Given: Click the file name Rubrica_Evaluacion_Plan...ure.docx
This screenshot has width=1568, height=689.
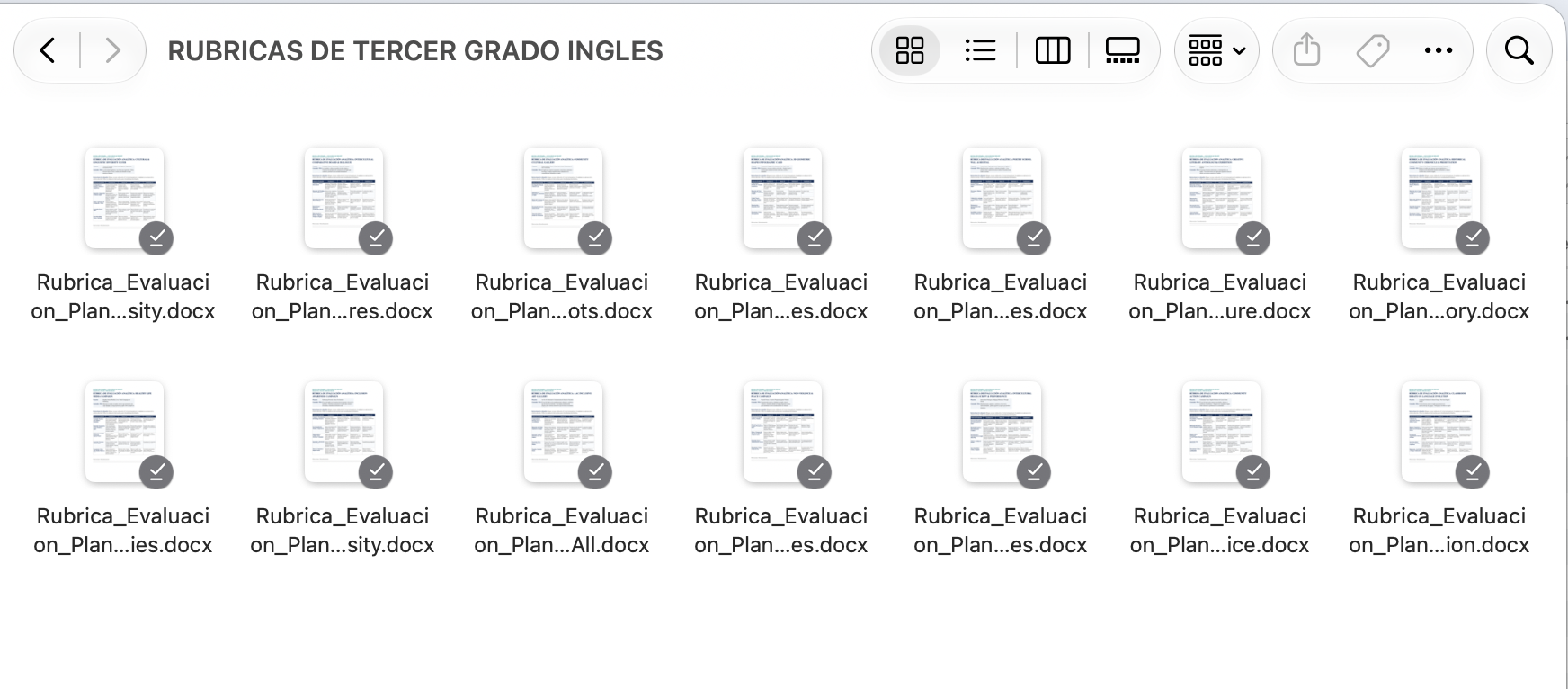Looking at the screenshot, I should tap(1220, 297).
